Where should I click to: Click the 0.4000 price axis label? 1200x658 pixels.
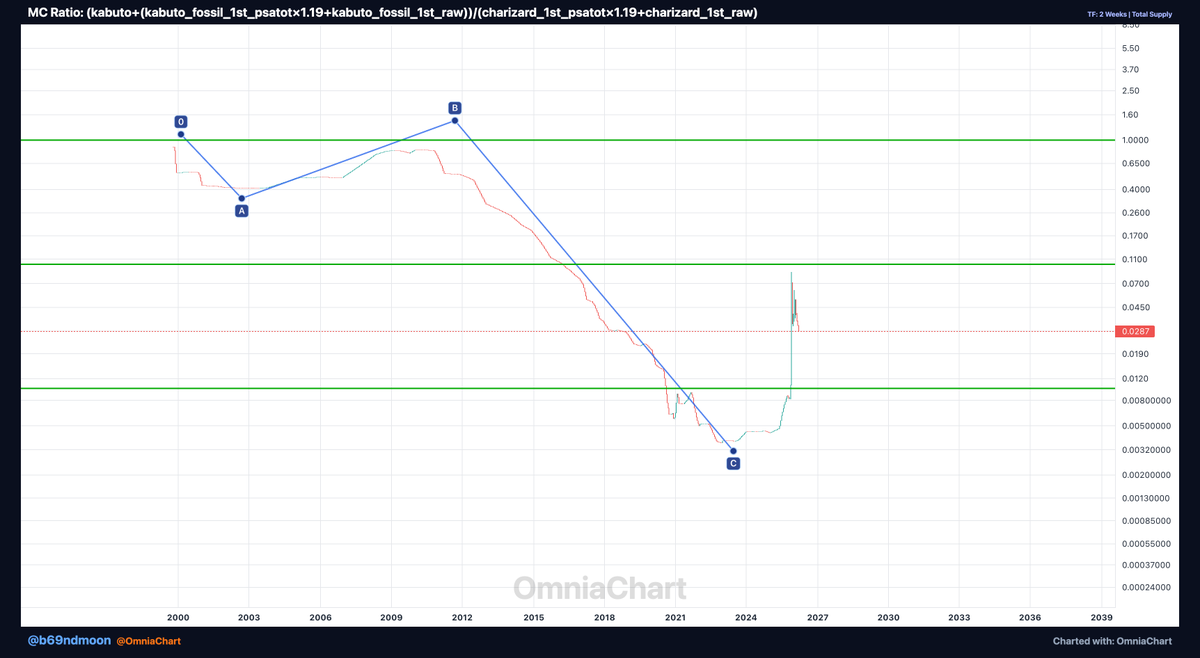(1137, 190)
